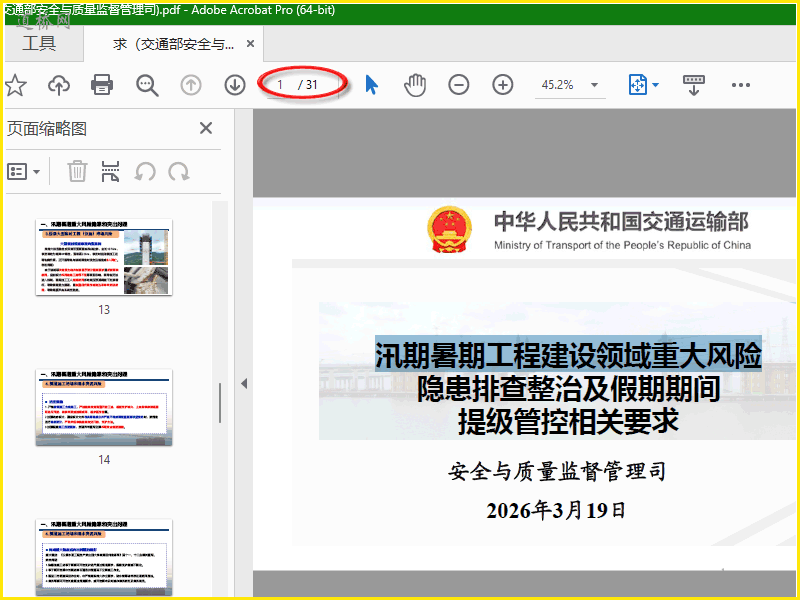Expand the fit page options arrow
800x600 pixels.
coord(656,85)
